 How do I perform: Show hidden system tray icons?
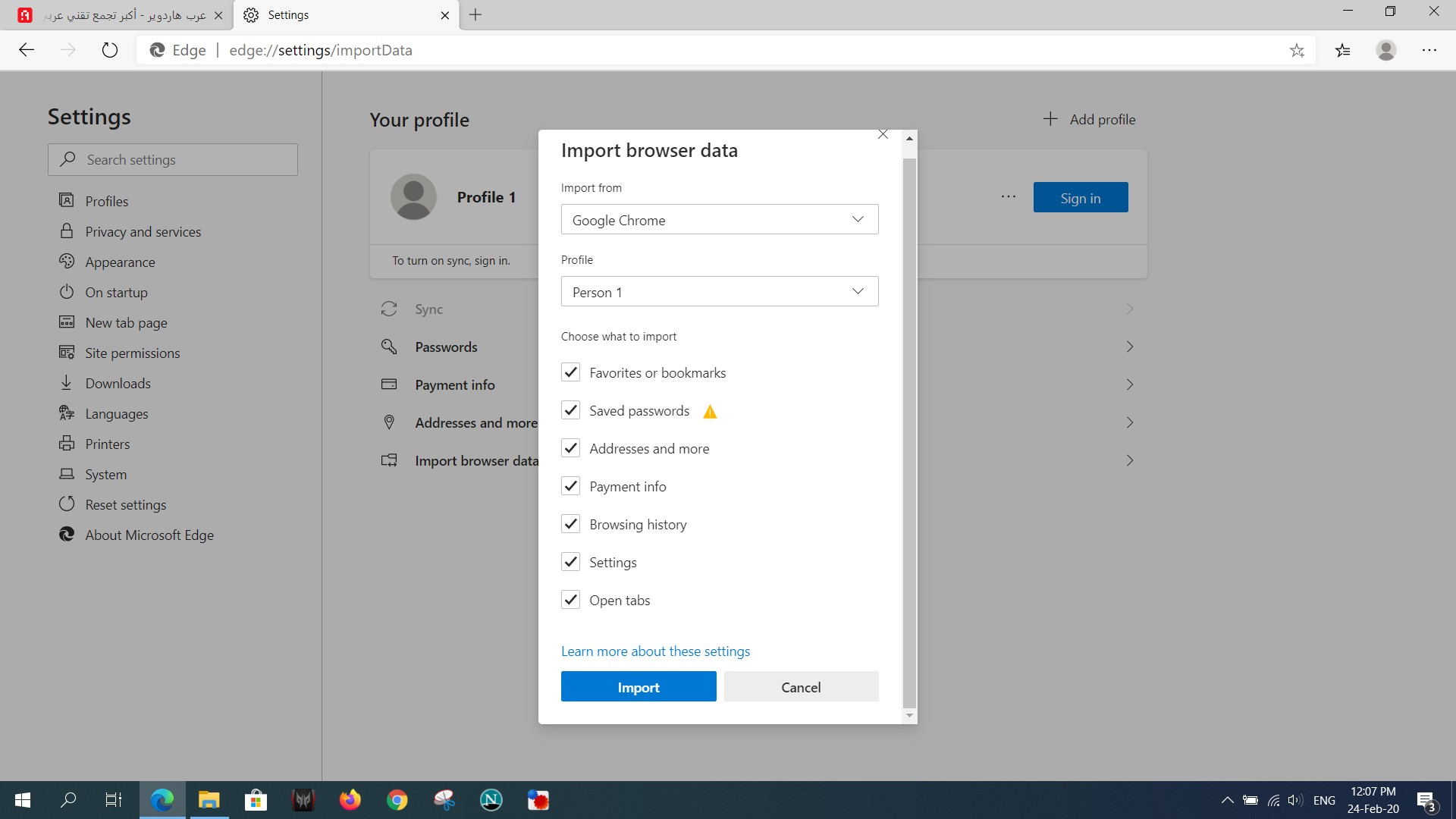[1227, 801]
